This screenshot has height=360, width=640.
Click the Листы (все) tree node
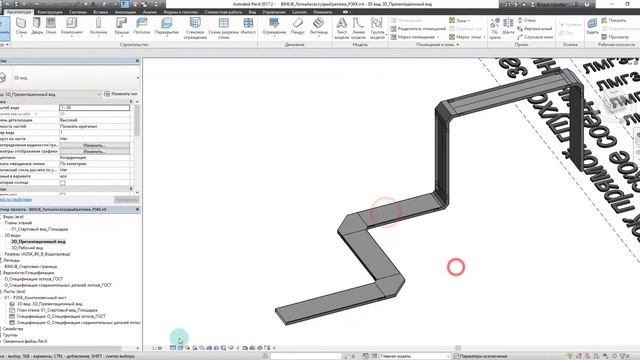(14, 291)
